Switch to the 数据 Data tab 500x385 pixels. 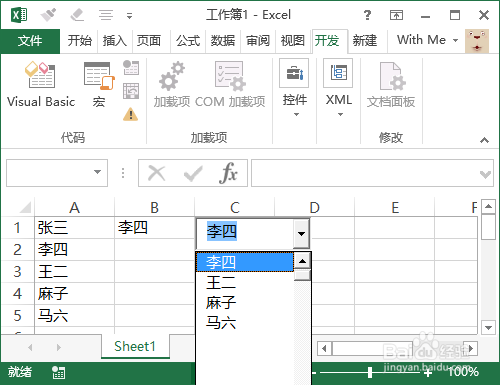coord(223,41)
